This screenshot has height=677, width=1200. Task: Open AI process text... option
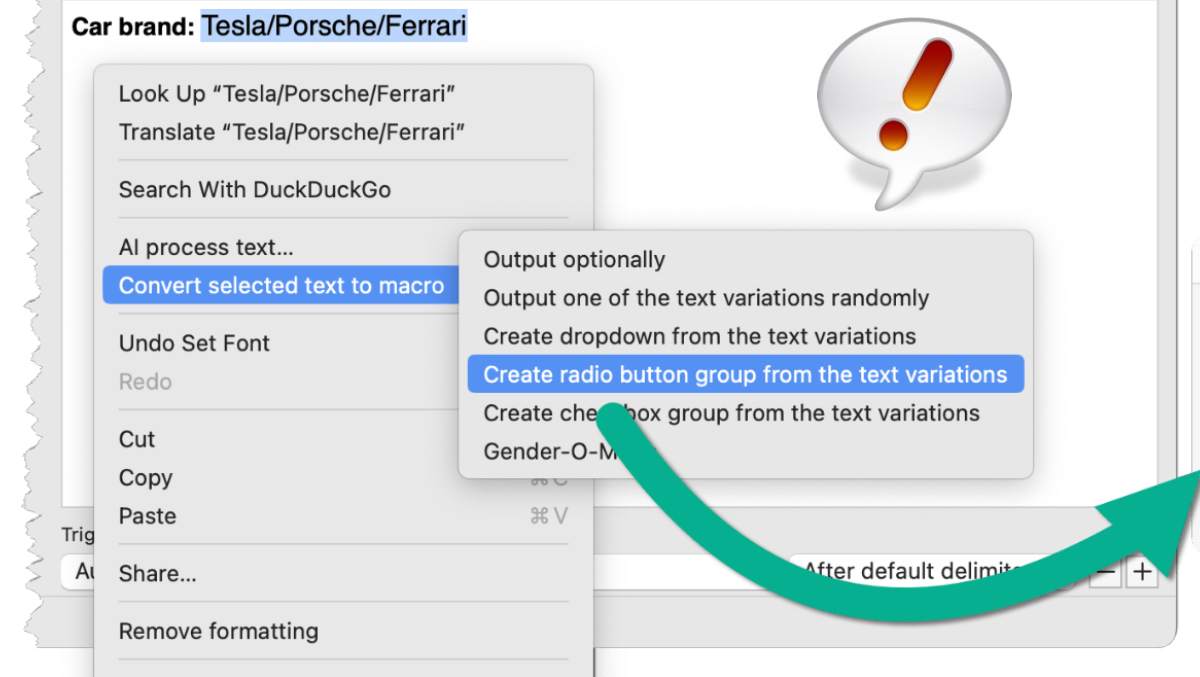(x=206, y=247)
